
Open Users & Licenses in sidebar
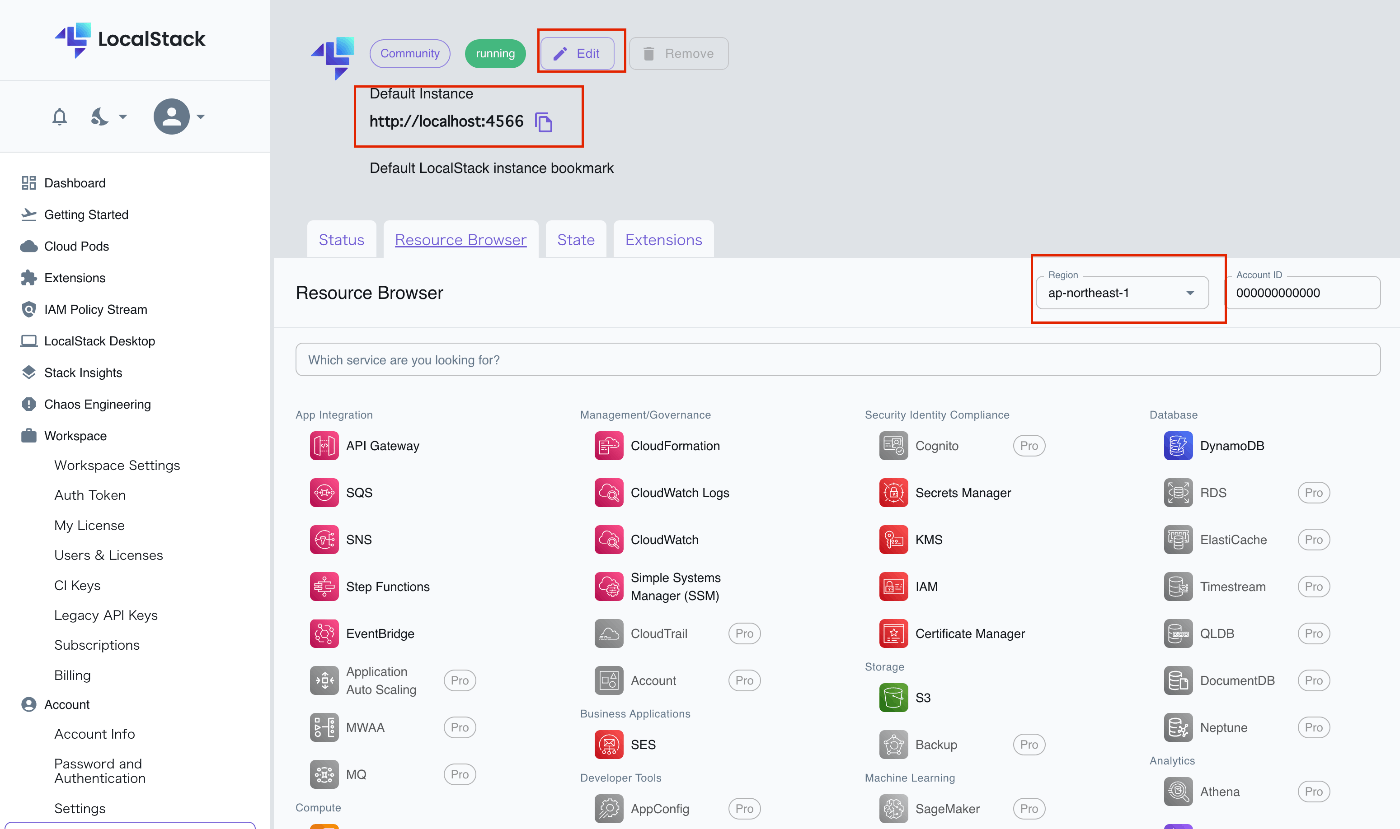pos(109,556)
